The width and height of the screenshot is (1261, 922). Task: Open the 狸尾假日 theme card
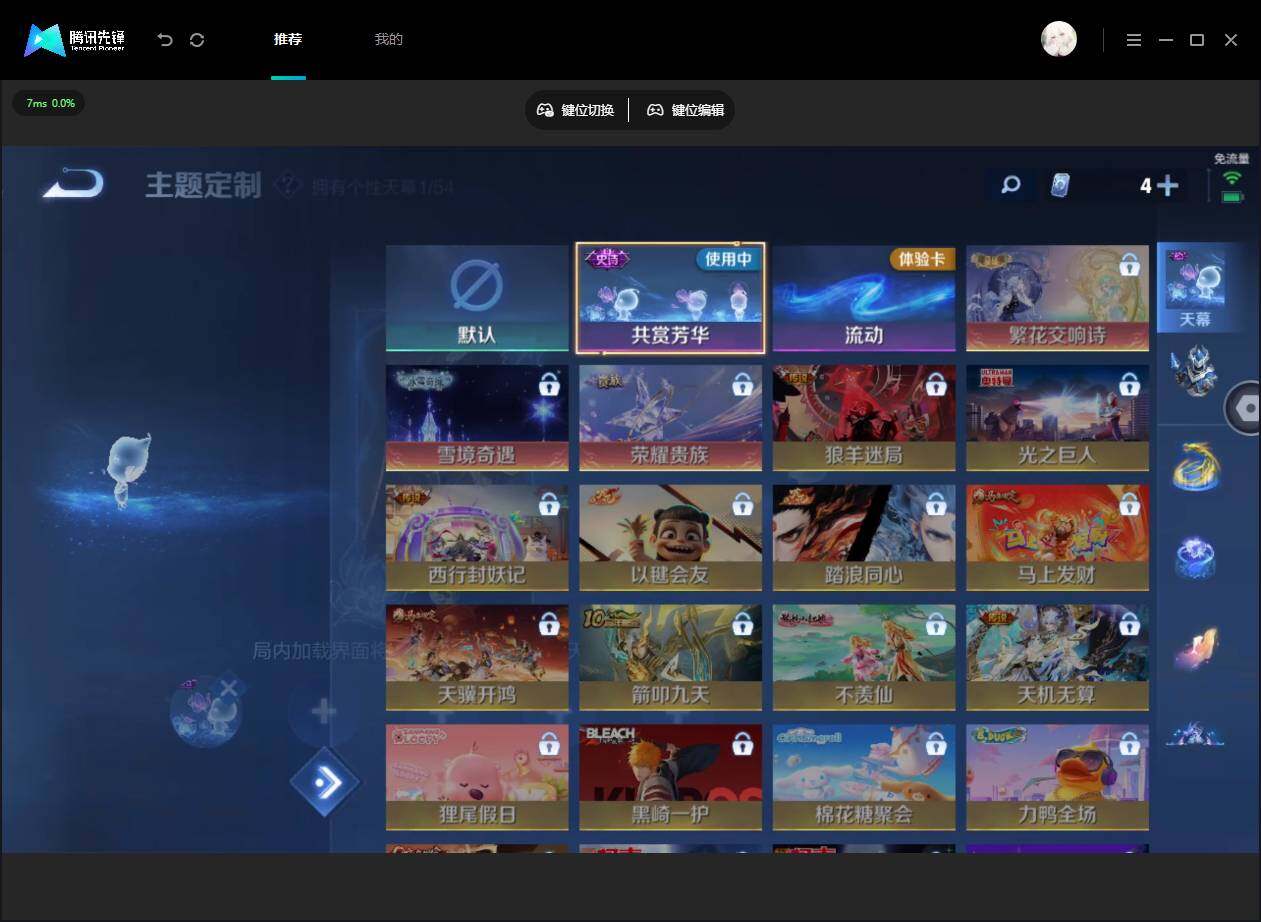pos(477,778)
